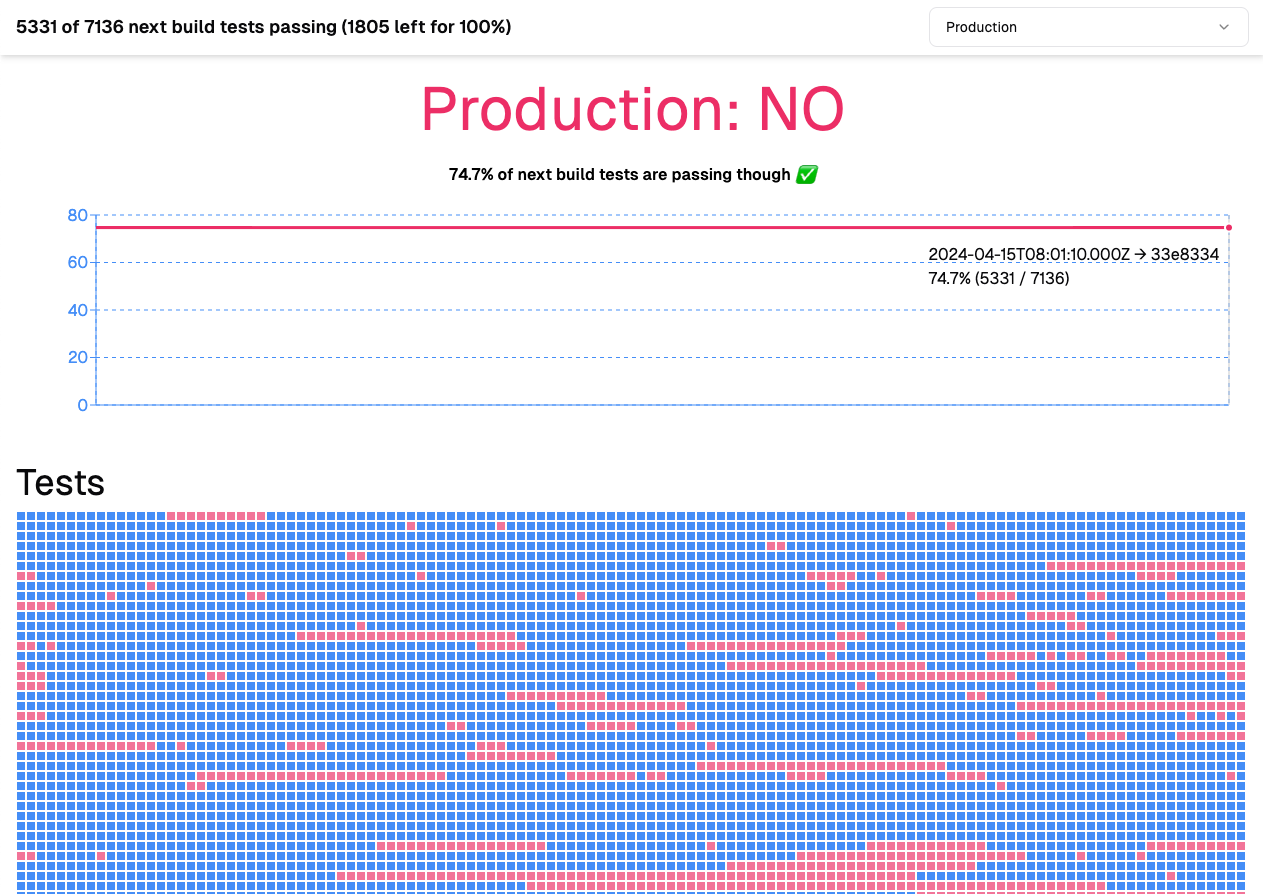Click the chevron arrow in Production selector
Image resolution: width=1263 pixels, height=894 pixels.
pyautogui.click(x=1224, y=27)
